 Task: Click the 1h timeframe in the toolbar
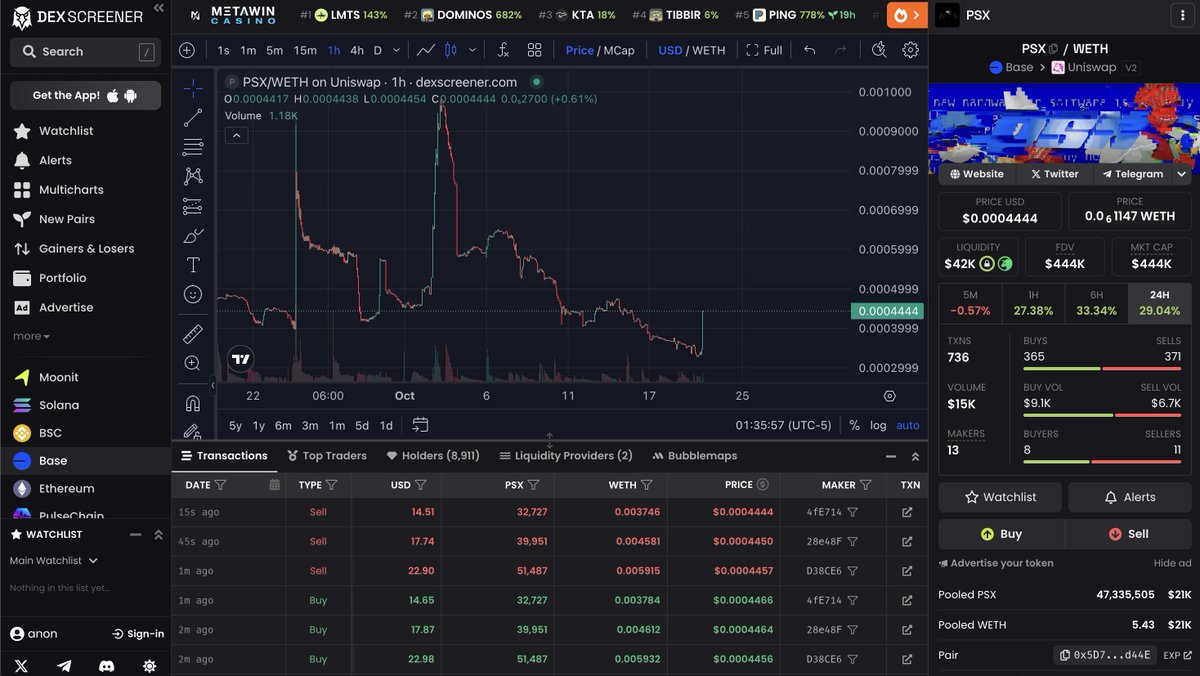click(334, 49)
